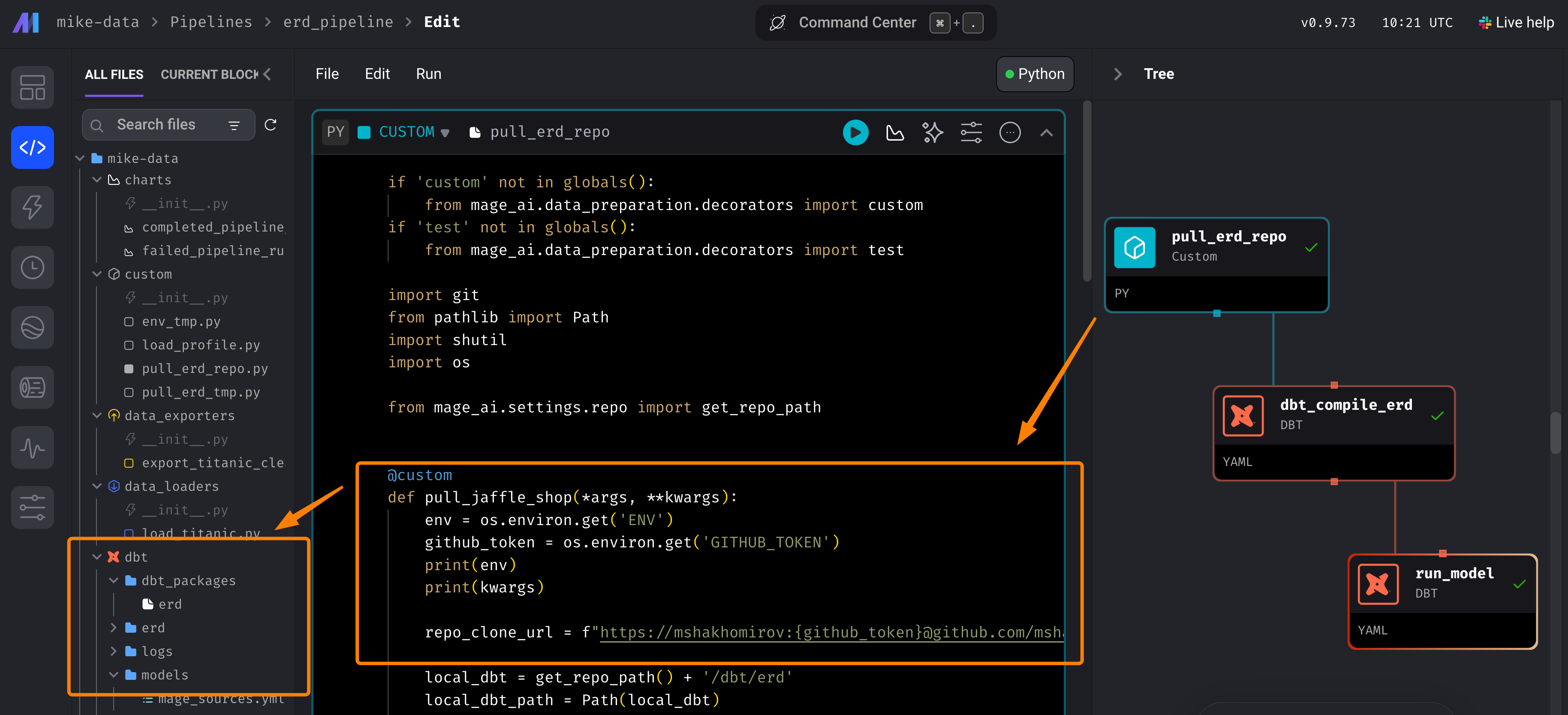Open the monitoring pulse sidebar icon

pos(32,448)
